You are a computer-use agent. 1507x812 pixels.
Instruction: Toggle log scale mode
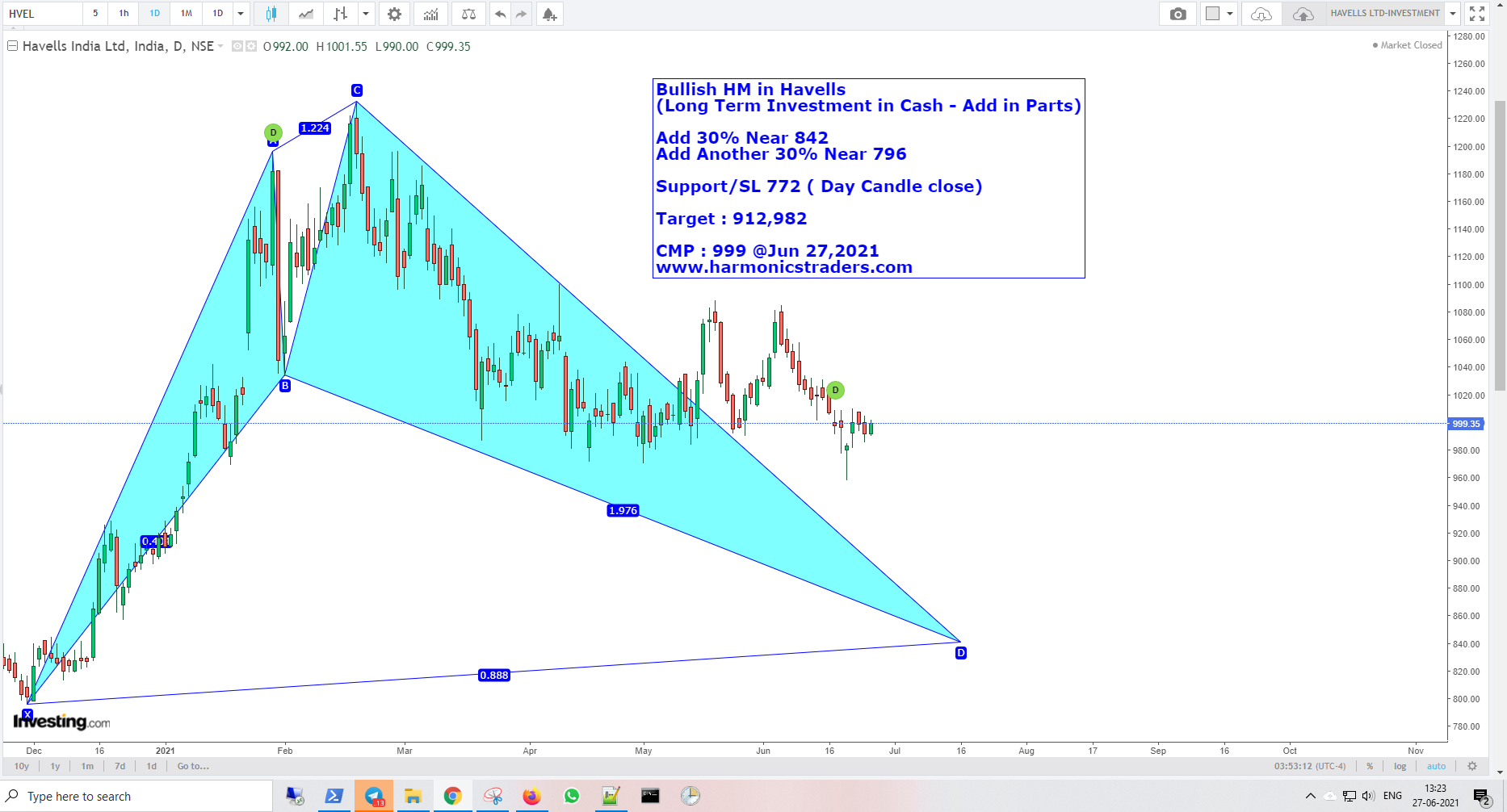point(1400,766)
